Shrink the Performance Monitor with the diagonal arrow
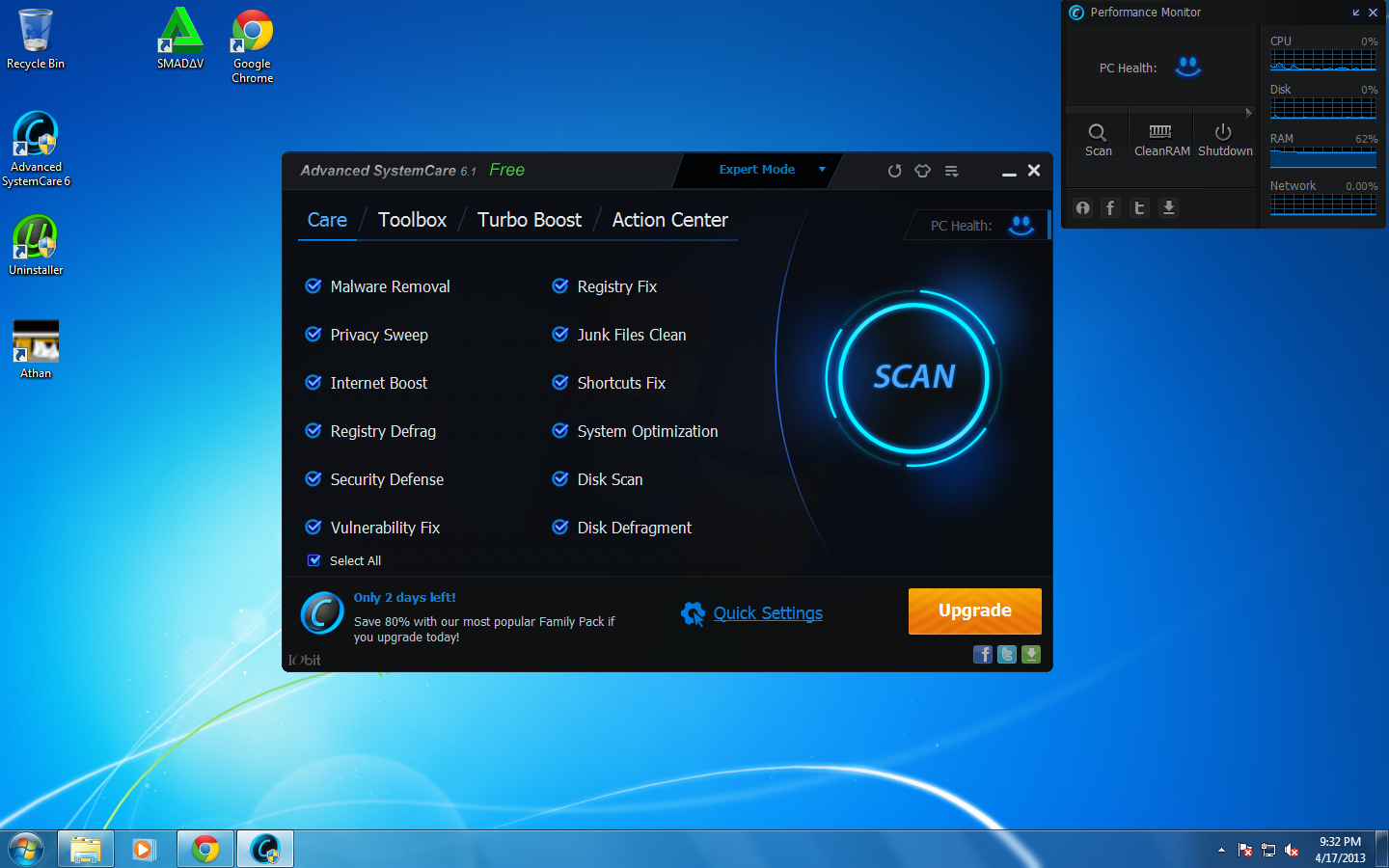 point(1355,13)
